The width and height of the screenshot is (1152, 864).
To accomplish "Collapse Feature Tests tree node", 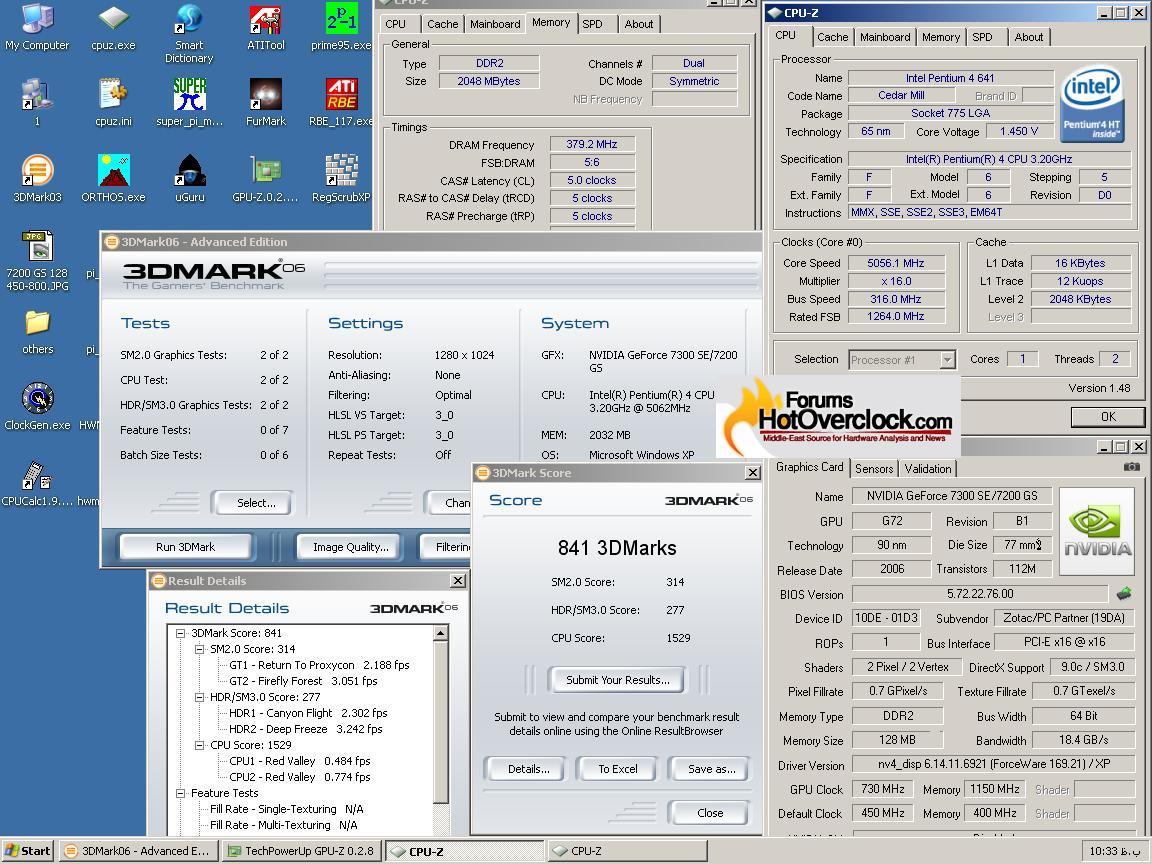I will pos(180,793).
